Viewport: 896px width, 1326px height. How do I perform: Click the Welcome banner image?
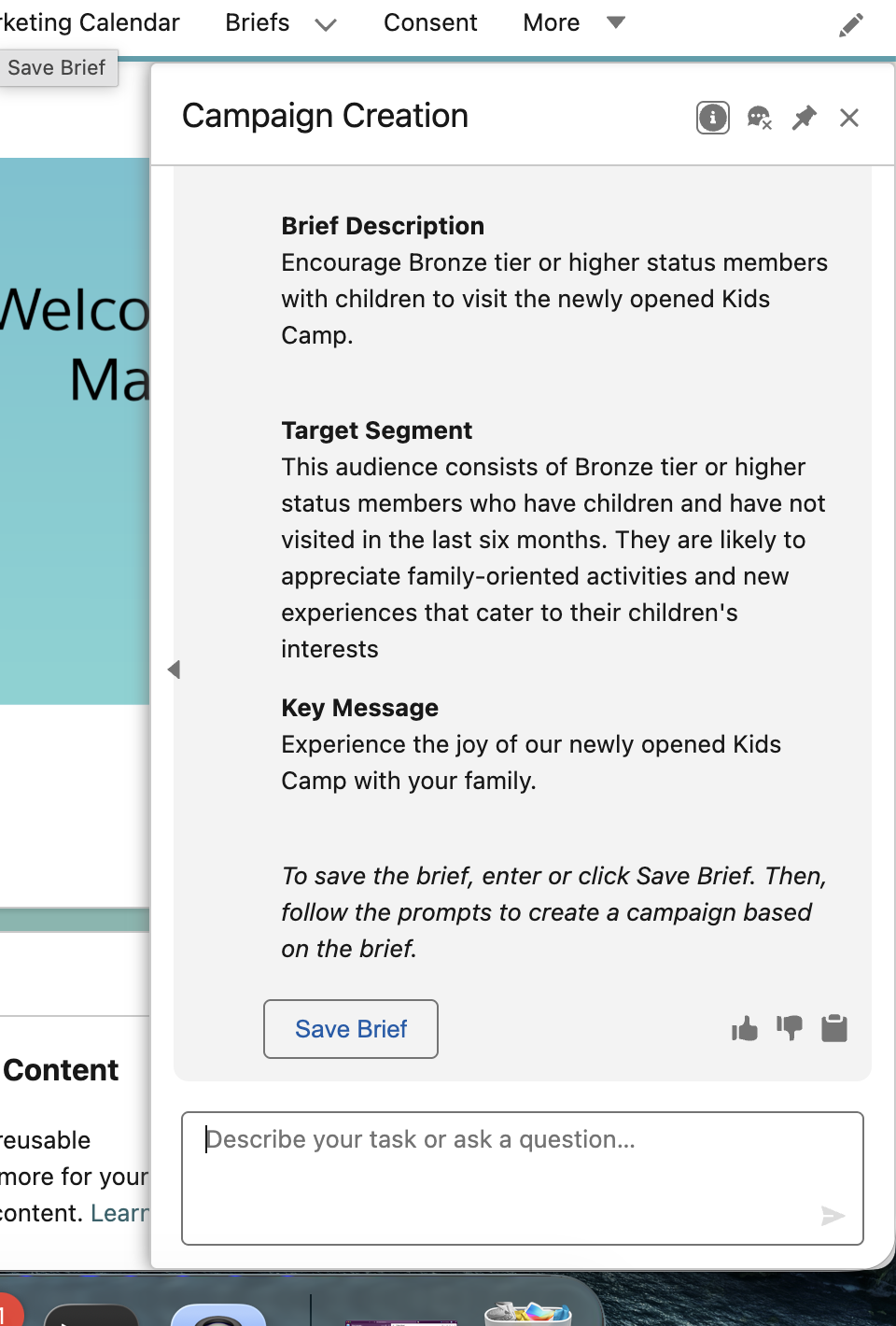point(75,431)
